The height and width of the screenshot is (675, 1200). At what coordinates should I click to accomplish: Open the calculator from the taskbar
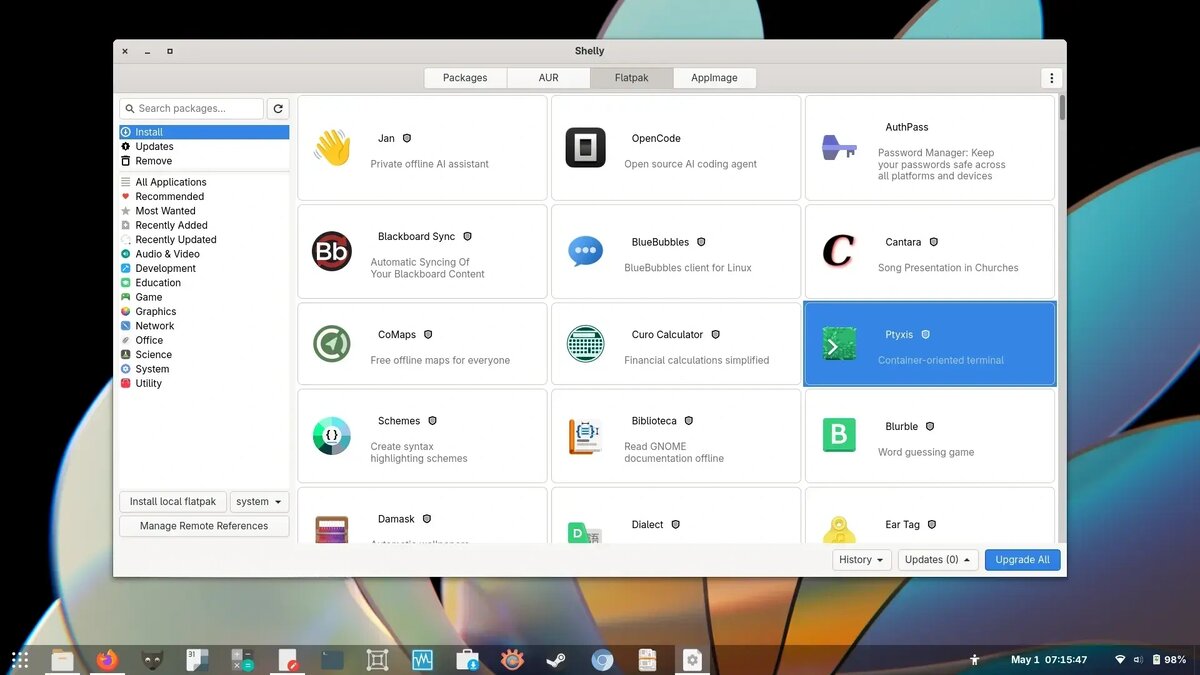[243, 660]
